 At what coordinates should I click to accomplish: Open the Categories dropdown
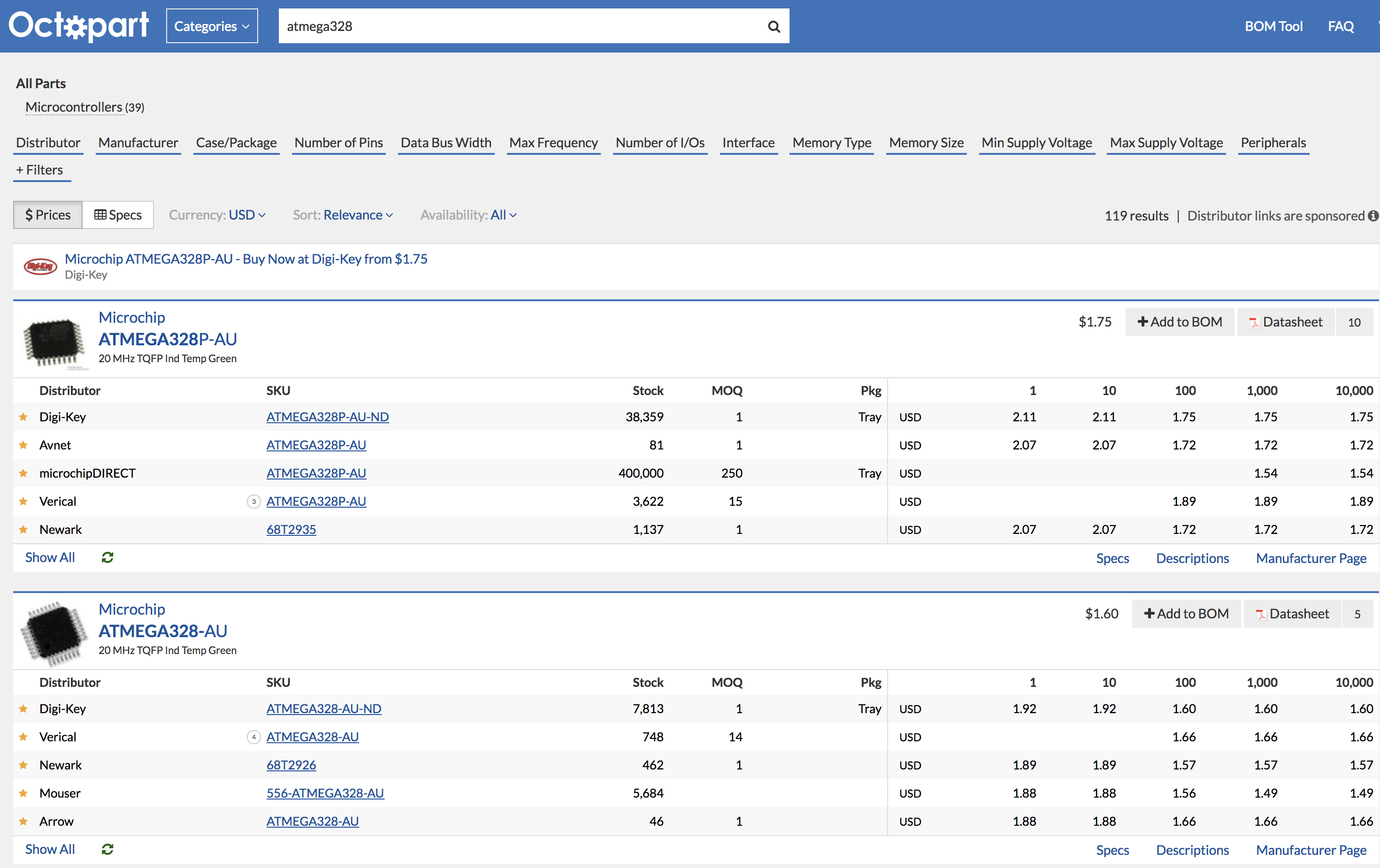(x=212, y=26)
